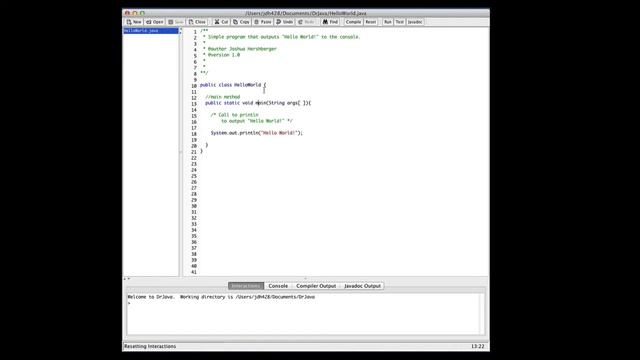The width and height of the screenshot is (640, 360).
Task: Click the Cut scissors button
Action: pyautogui.click(x=221, y=22)
